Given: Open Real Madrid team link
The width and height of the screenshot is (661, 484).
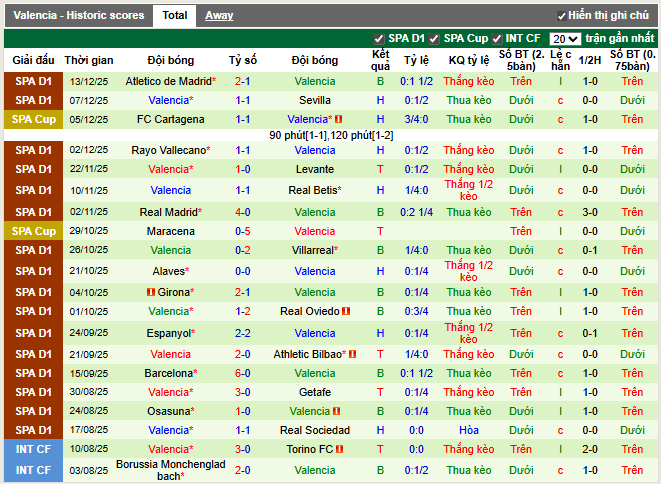Looking at the screenshot, I should click(169, 212).
